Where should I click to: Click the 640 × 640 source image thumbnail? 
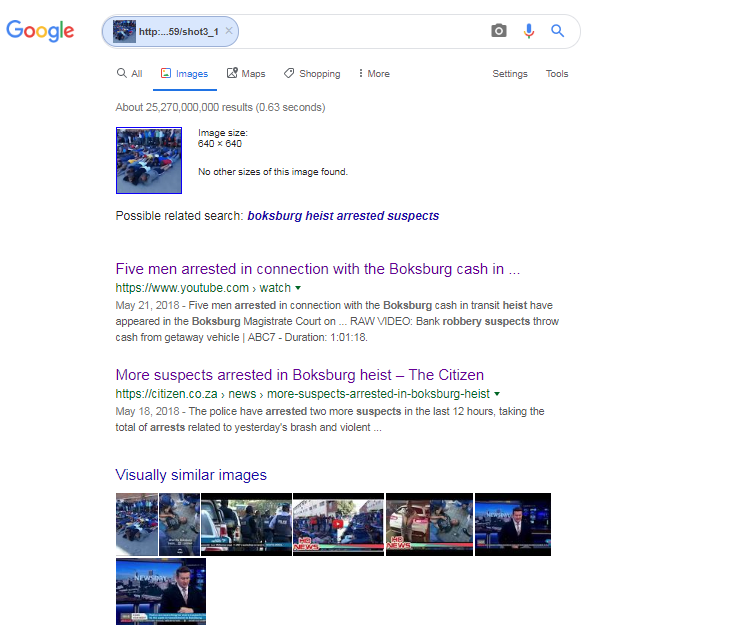[149, 160]
